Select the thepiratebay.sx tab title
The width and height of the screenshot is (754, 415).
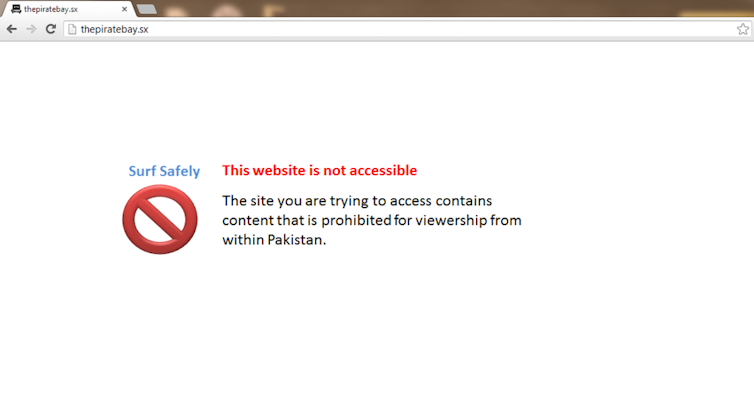point(51,9)
